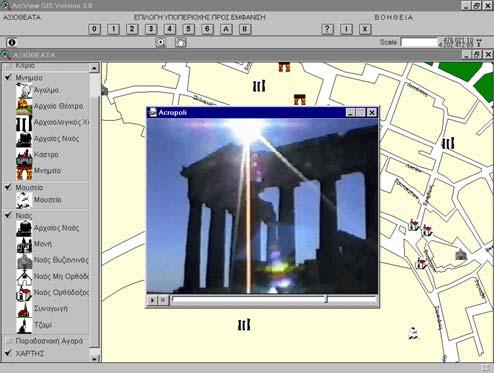494x373 pixels.
Task: Click subregion button 1
Action: [113, 29]
